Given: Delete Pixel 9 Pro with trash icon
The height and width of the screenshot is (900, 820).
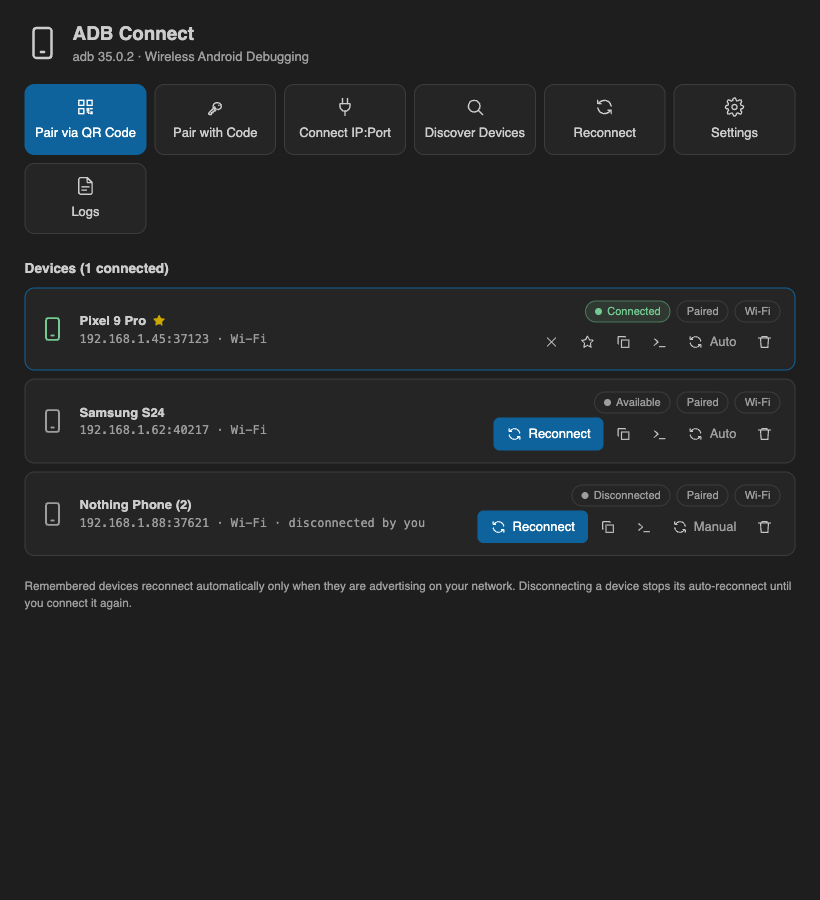Looking at the screenshot, I should point(764,342).
